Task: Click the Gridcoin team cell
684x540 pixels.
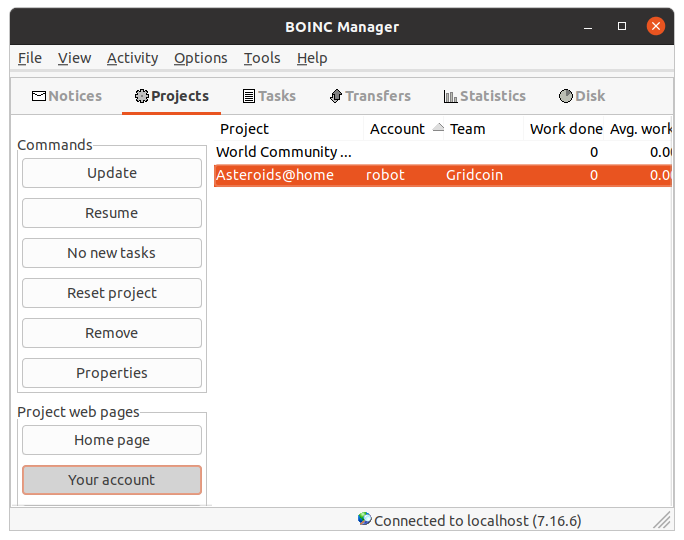Action: [x=474, y=175]
